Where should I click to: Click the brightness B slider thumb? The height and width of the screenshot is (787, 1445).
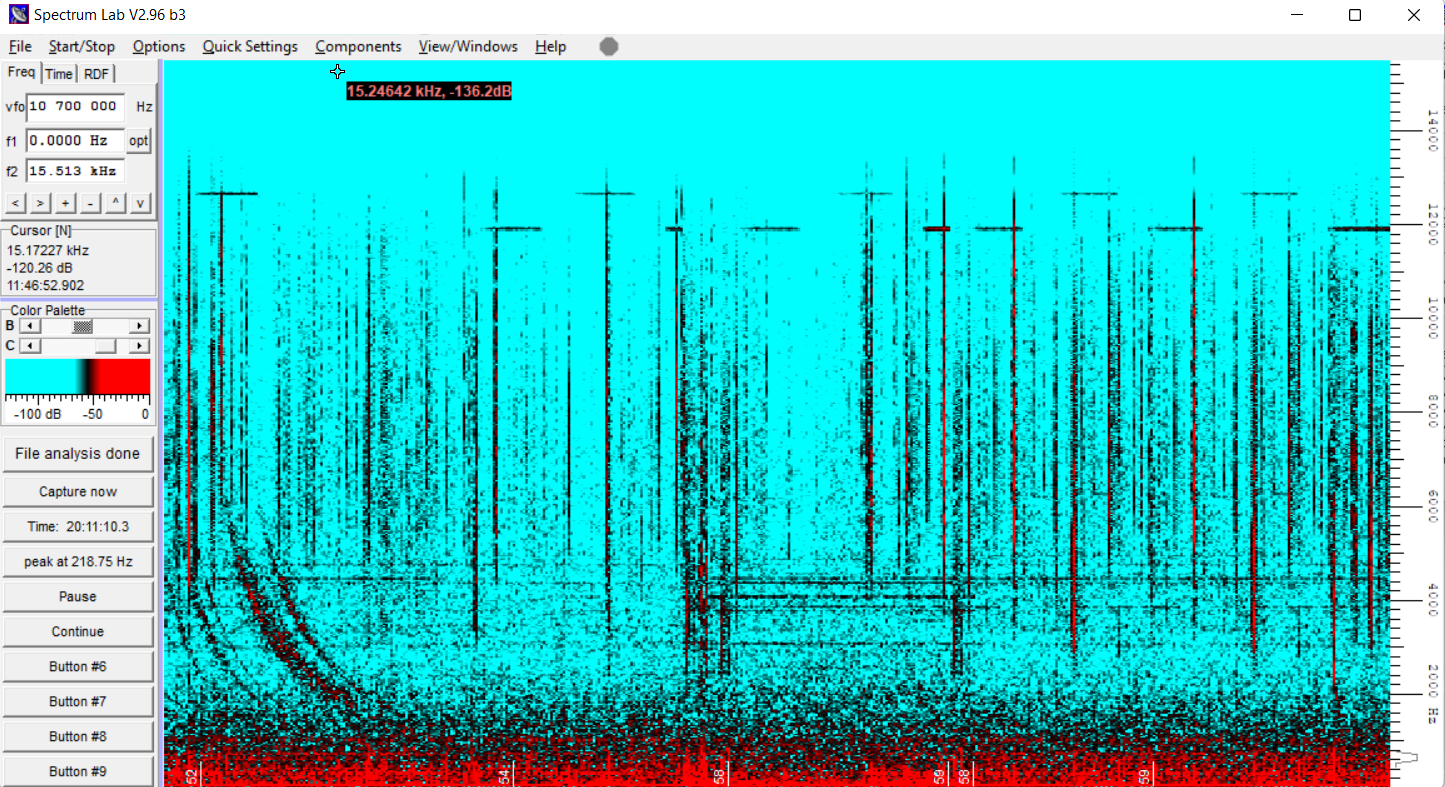[x=83, y=326]
